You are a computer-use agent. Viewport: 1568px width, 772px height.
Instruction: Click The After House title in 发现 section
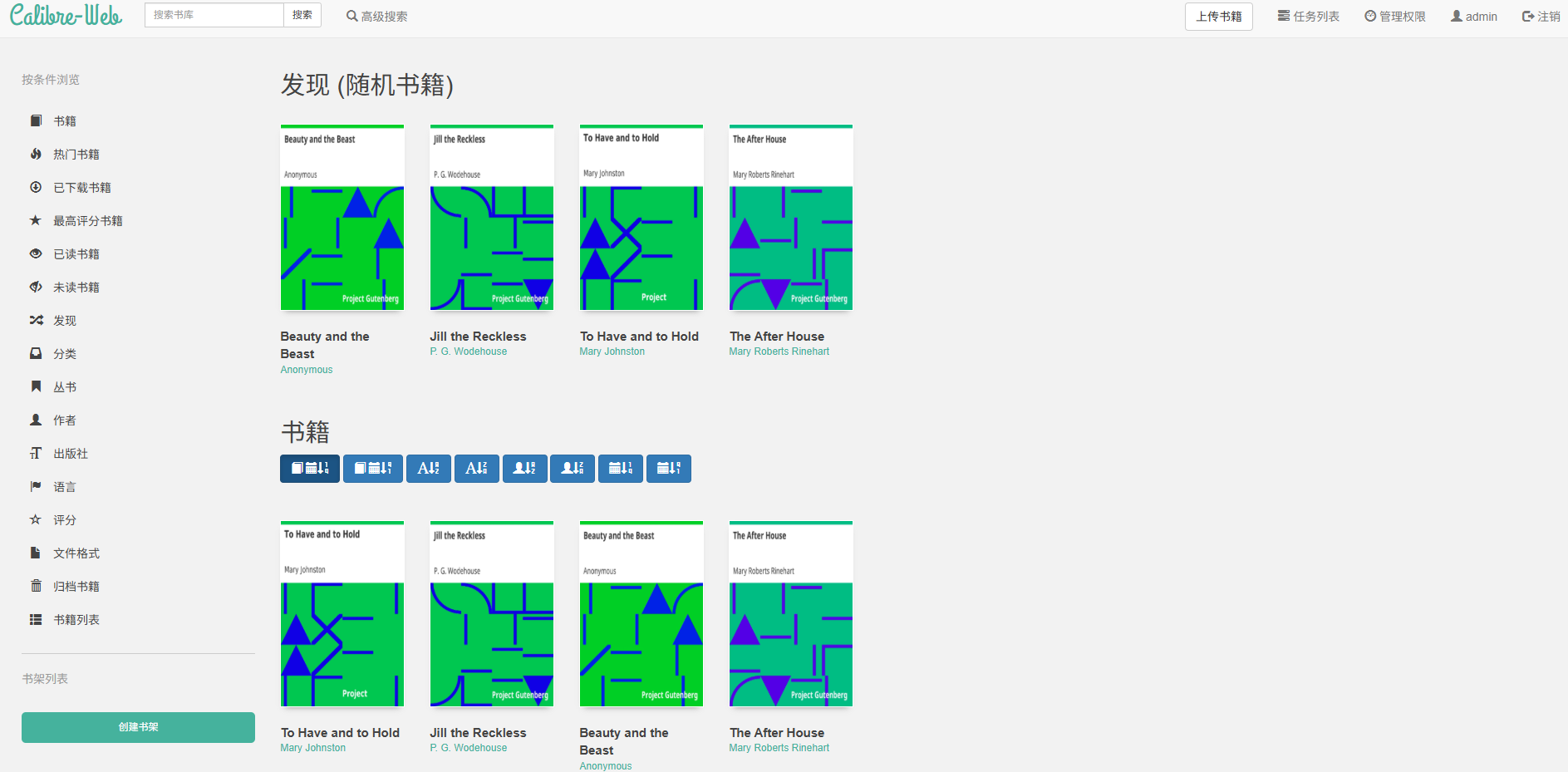click(x=777, y=337)
